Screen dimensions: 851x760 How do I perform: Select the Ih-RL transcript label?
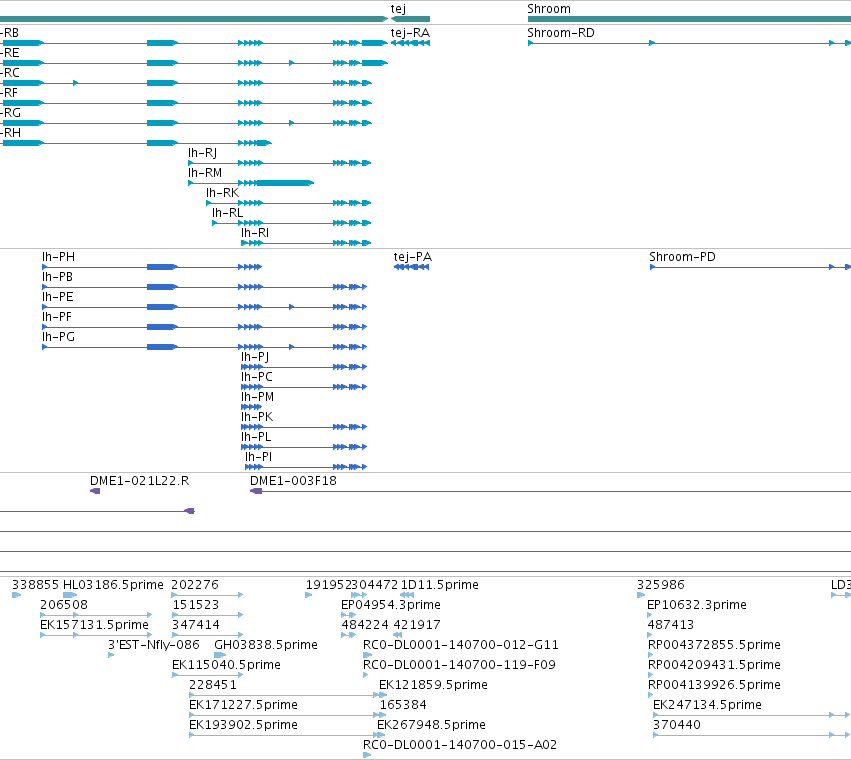click(x=227, y=213)
